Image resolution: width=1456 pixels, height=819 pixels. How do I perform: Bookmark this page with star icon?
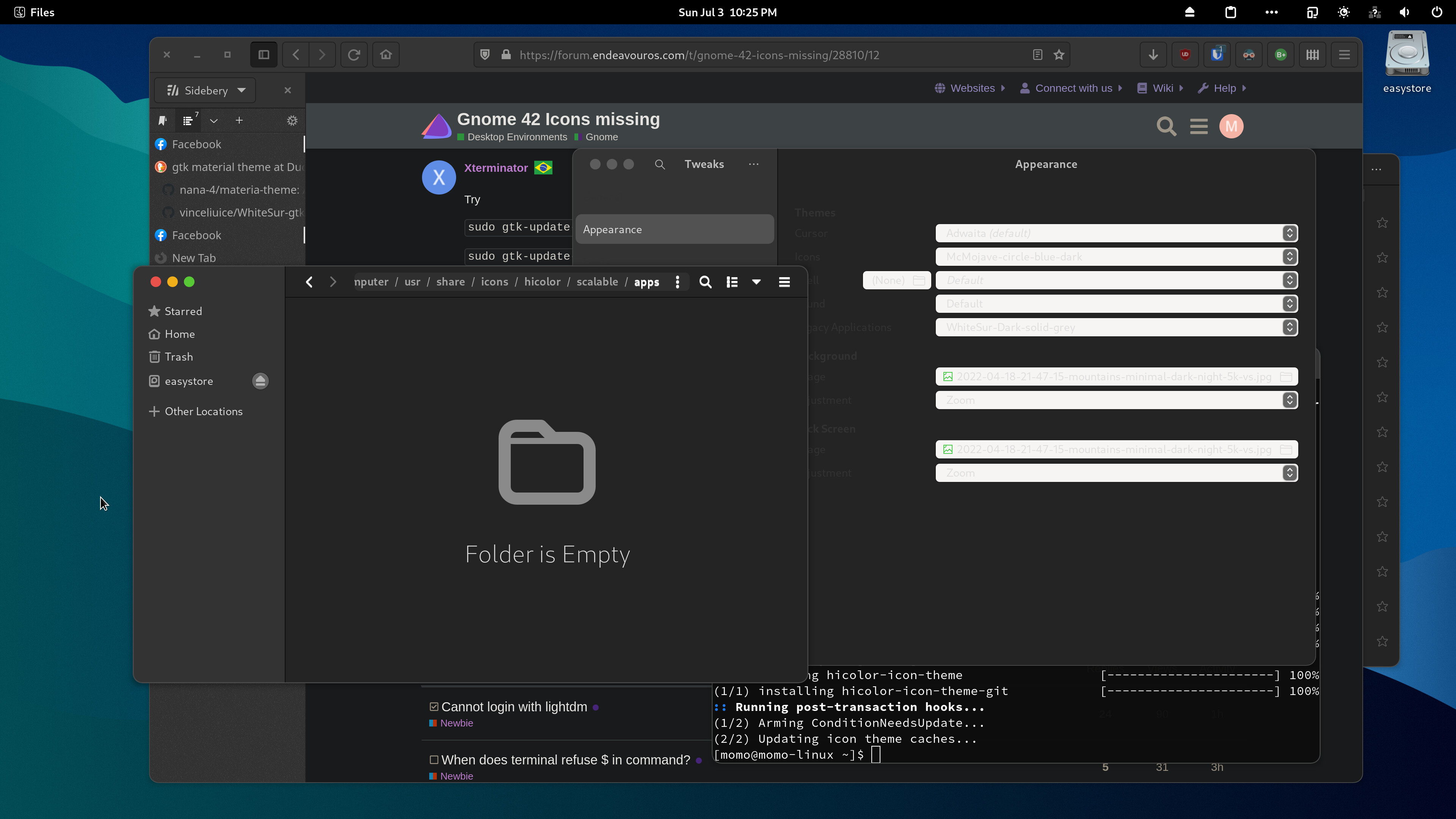coord(1059,55)
